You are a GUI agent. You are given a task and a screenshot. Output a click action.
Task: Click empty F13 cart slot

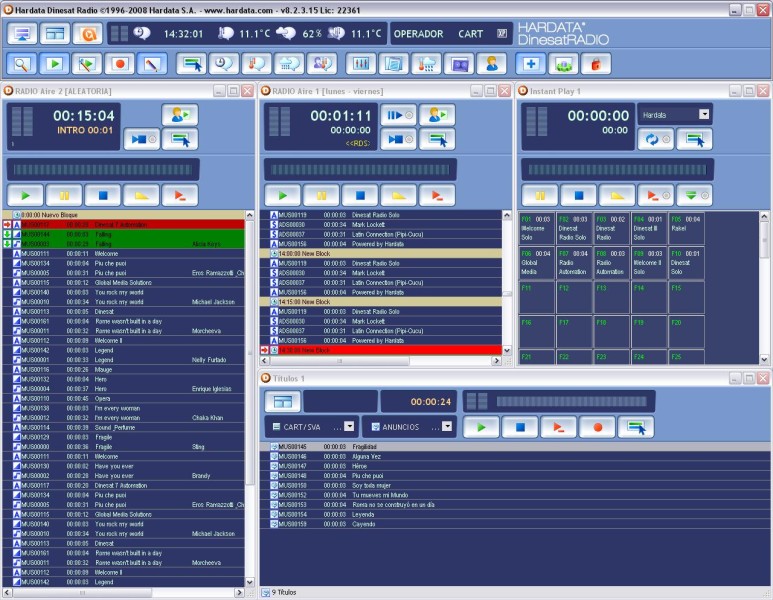tap(611, 297)
